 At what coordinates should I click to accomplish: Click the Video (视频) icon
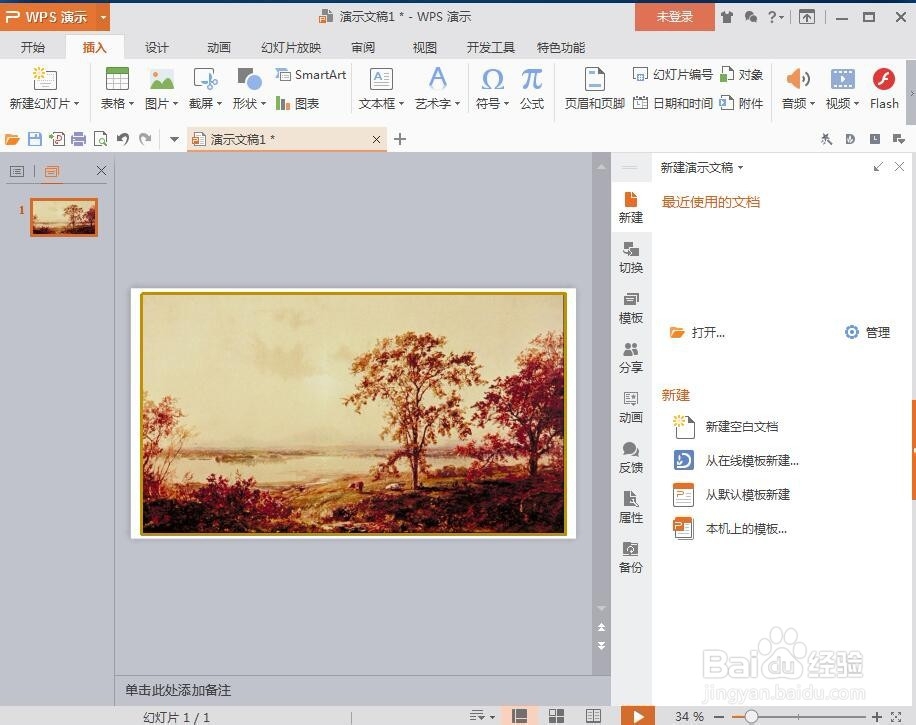click(842, 78)
